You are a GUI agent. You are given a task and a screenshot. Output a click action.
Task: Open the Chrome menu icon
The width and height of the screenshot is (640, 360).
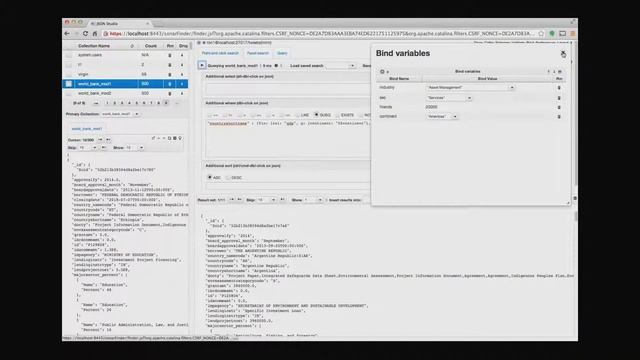573,33
